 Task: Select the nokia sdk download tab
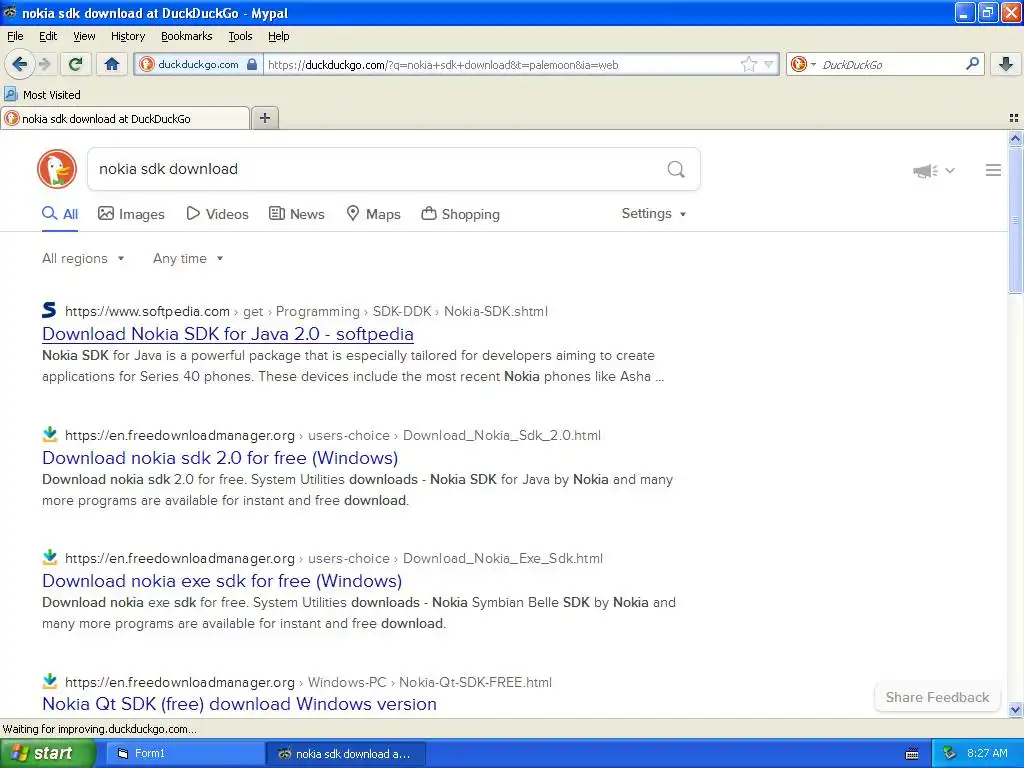(125, 118)
